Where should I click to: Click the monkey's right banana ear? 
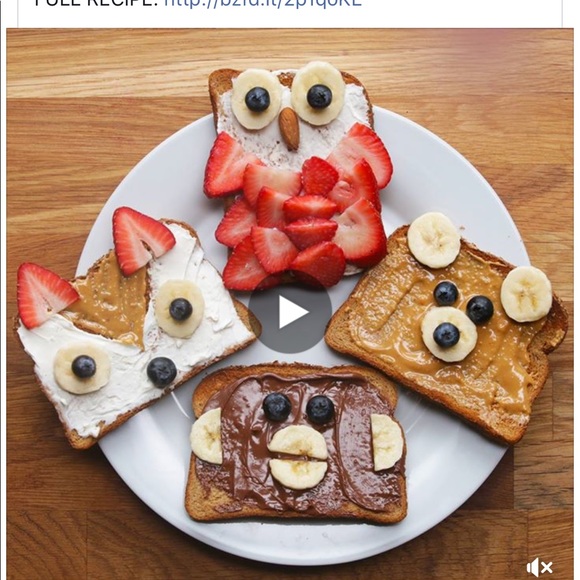point(387,442)
